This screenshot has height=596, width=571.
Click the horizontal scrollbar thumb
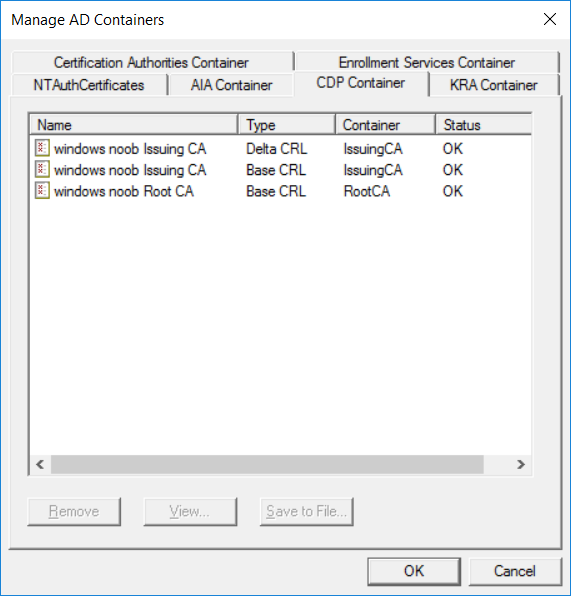tap(267, 464)
